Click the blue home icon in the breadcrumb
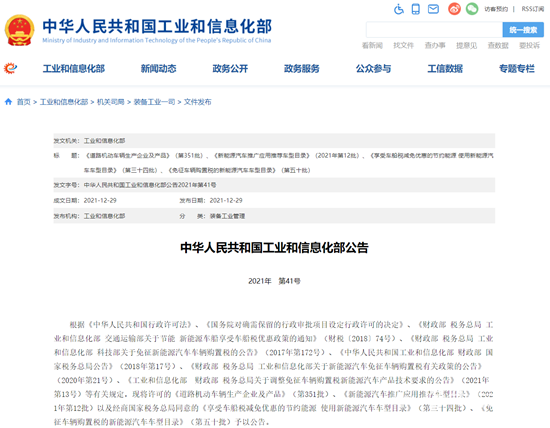Viewport: 550px width, 428px height. coord(8,102)
